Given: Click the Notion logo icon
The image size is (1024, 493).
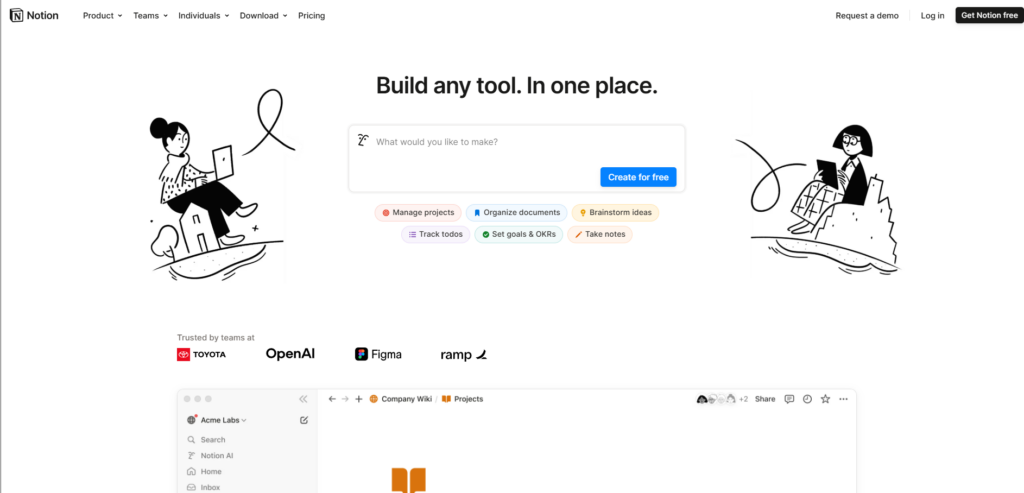Looking at the screenshot, I should [x=16, y=15].
